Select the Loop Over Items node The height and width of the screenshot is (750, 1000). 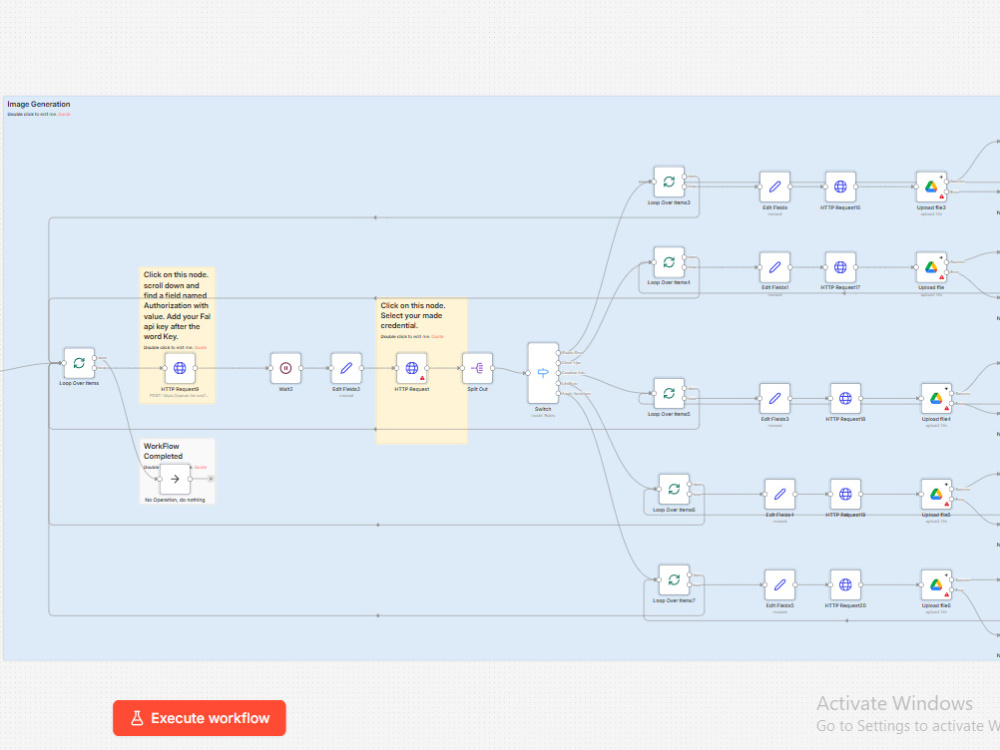point(79,363)
